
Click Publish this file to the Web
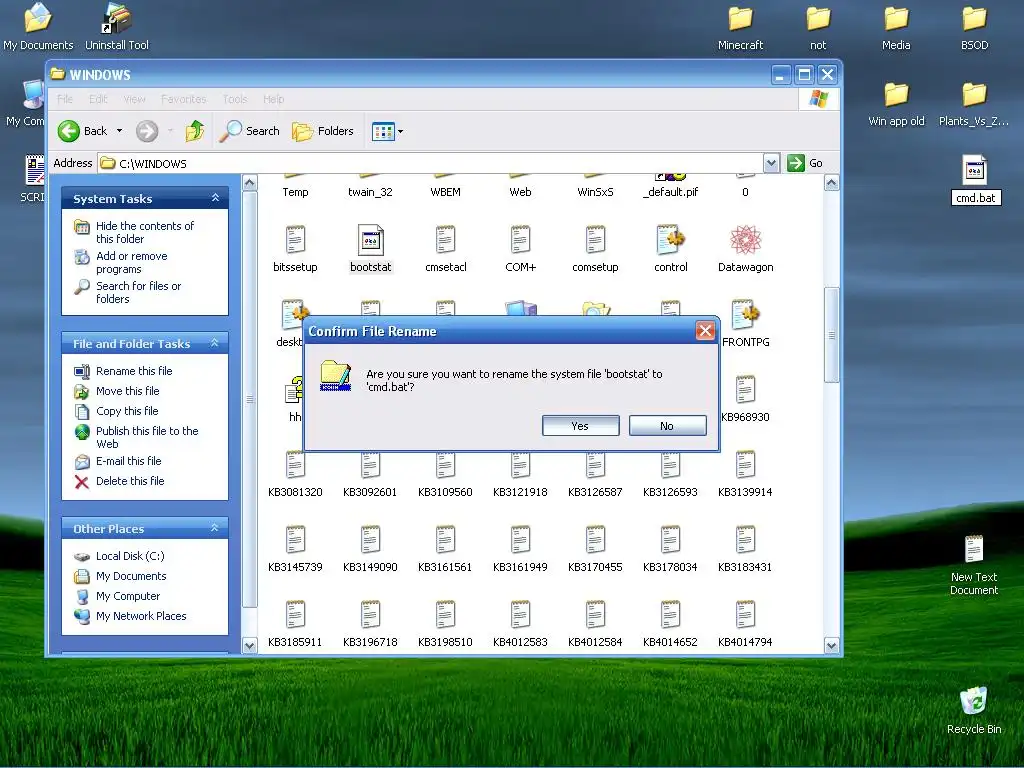tap(147, 438)
